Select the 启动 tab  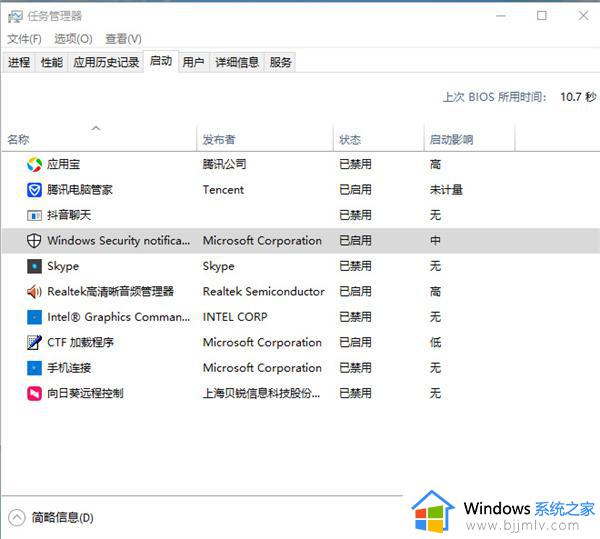point(161,61)
